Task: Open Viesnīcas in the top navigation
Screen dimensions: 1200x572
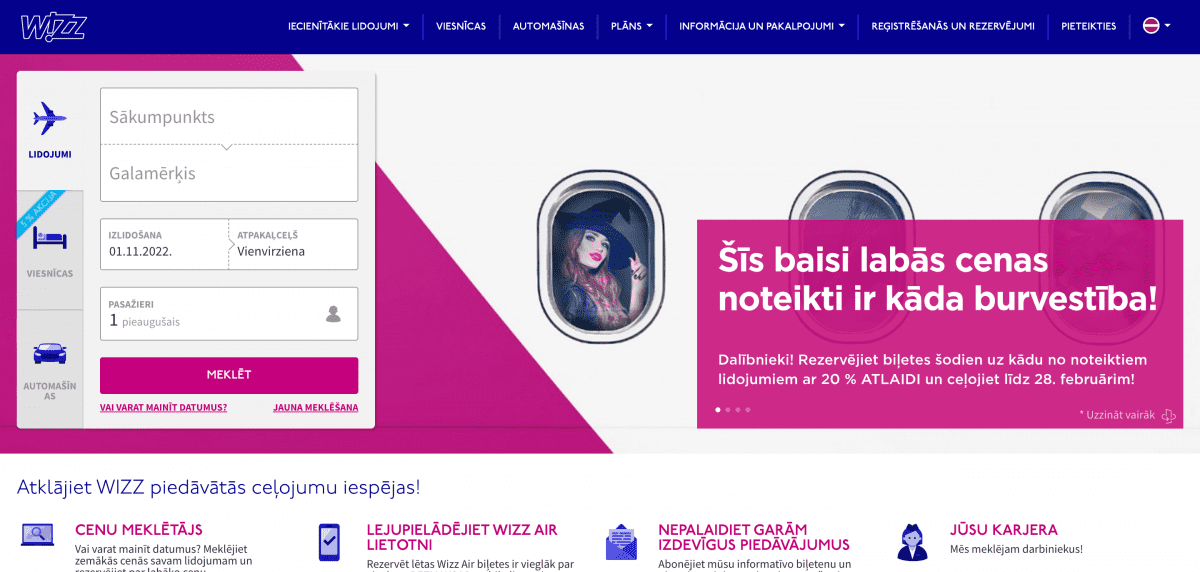Action: pos(461,26)
